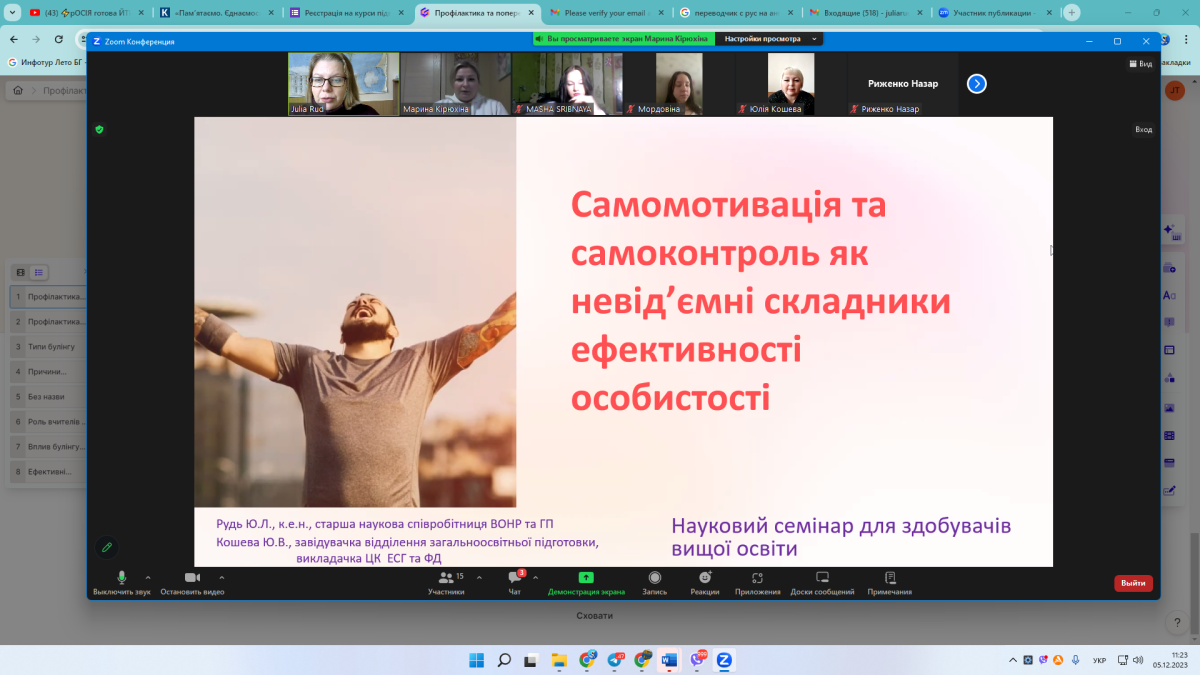
Task: Show next participants with blue arrow
Action: pyautogui.click(x=977, y=84)
